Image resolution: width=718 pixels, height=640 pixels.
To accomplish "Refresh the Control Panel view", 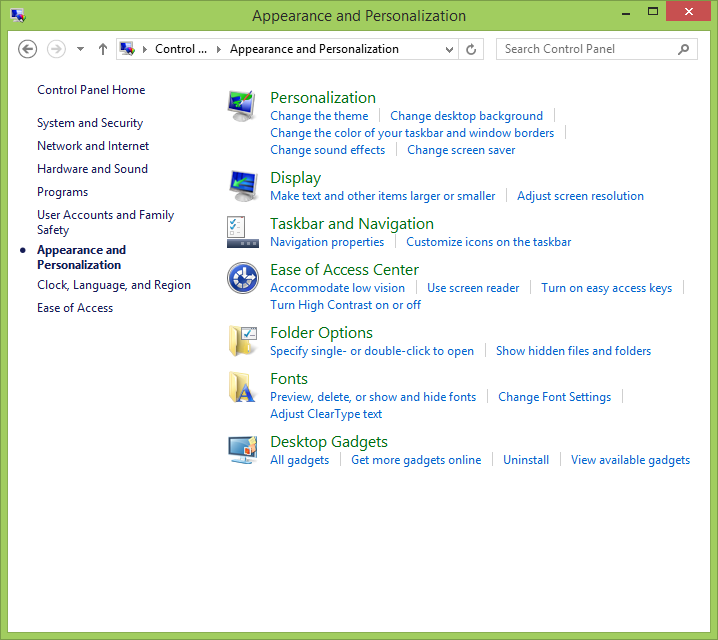I will (x=472, y=49).
